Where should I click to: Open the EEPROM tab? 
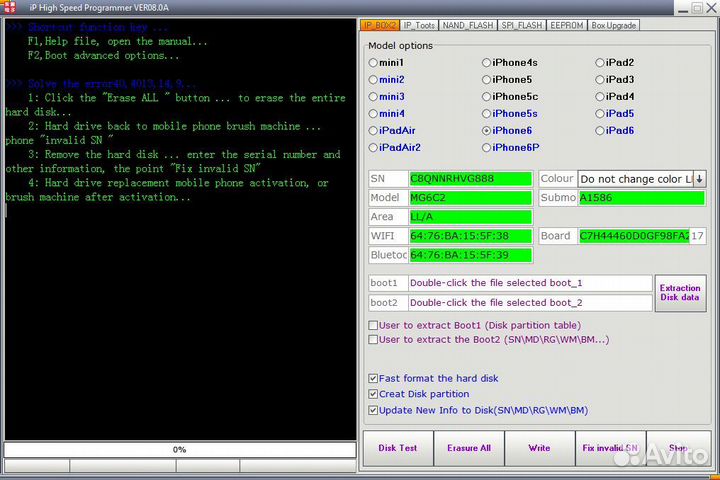[567, 25]
